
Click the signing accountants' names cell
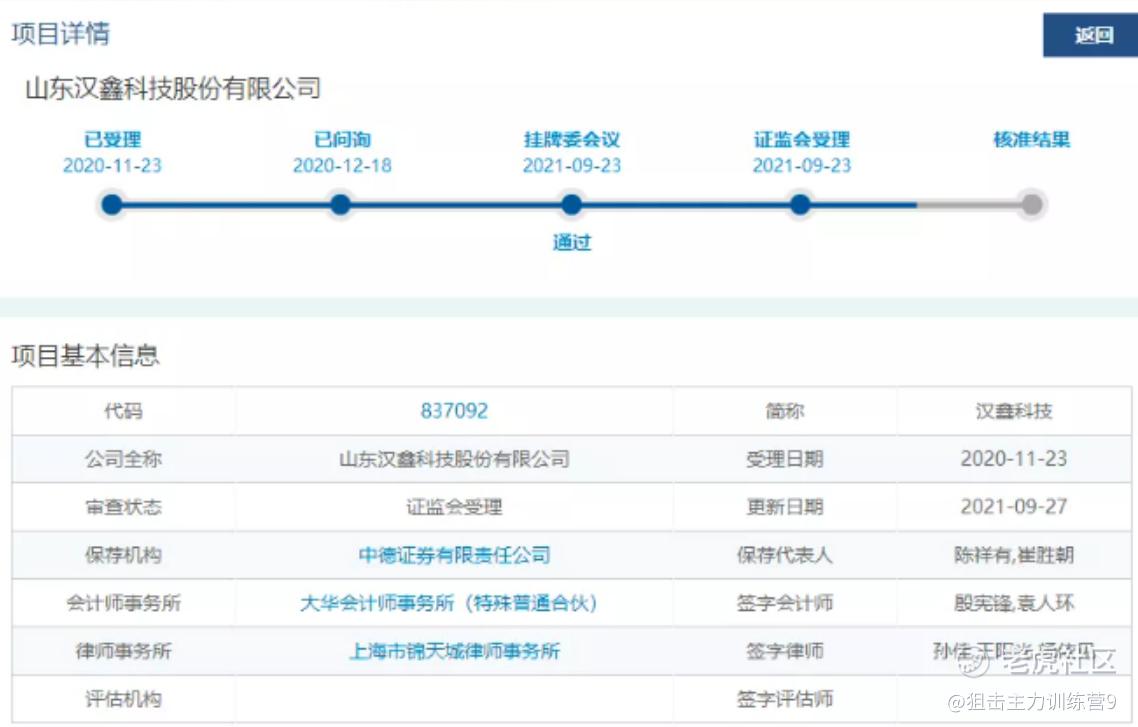coord(1014,603)
